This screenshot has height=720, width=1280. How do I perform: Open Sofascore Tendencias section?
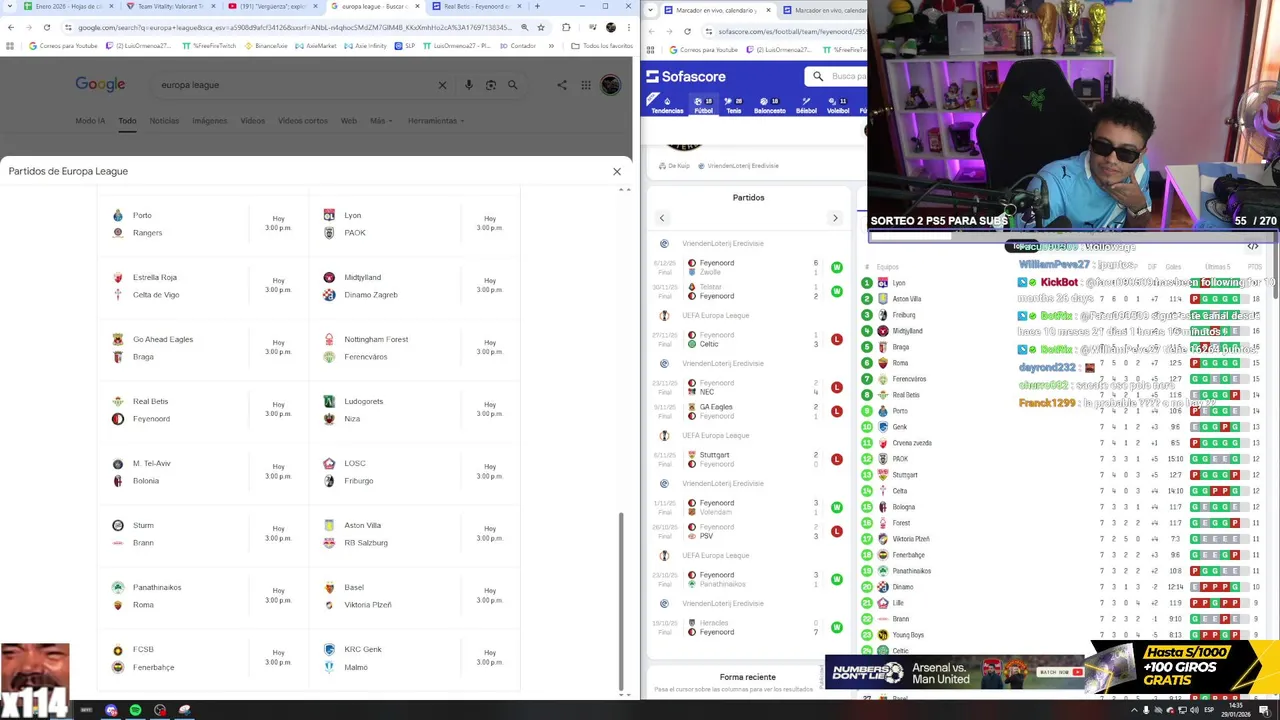click(667, 105)
